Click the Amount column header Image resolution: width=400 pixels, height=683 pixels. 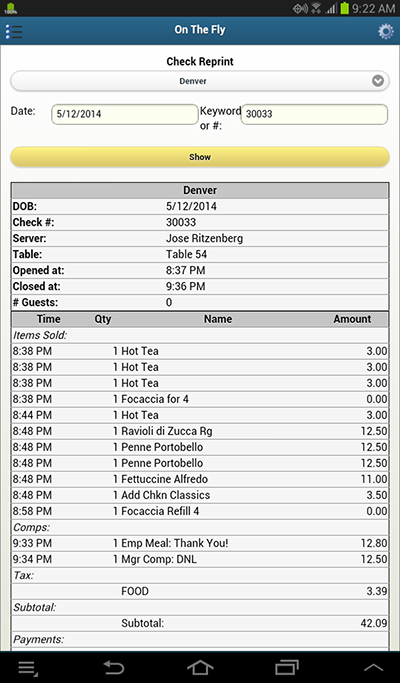pyautogui.click(x=352, y=319)
